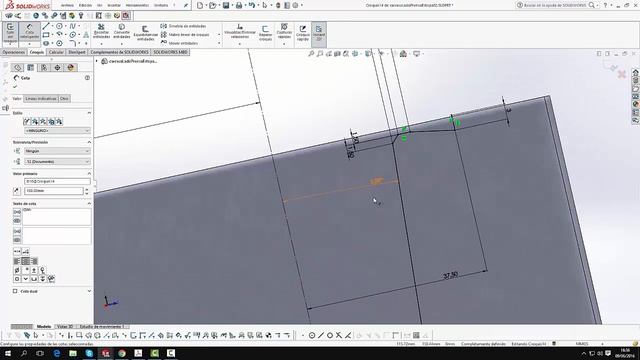The height and width of the screenshot is (360, 640).
Task: Switch to the Calcular tab
Action: tap(56, 52)
